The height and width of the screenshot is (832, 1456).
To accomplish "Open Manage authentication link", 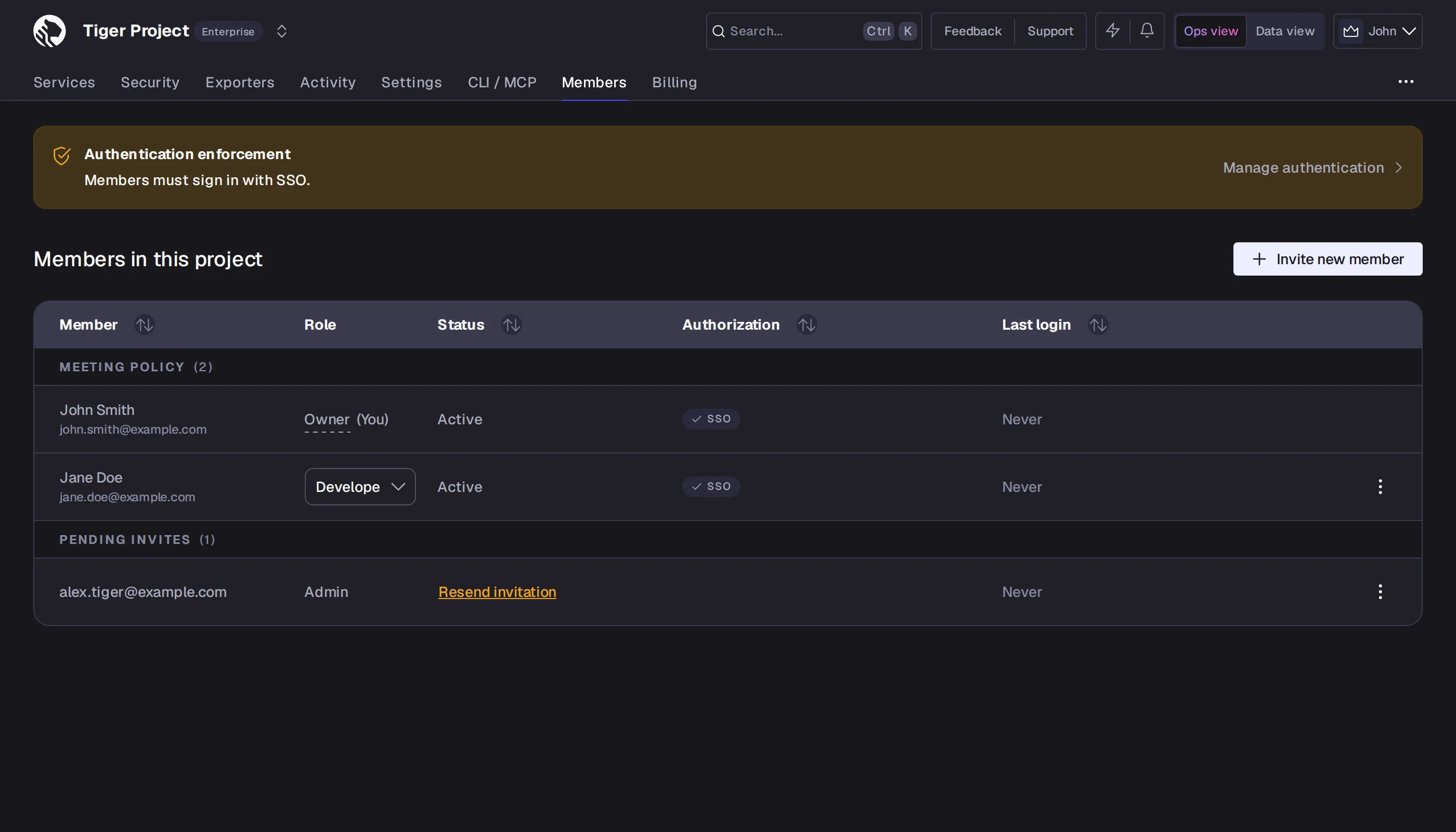I will pos(1313,167).
